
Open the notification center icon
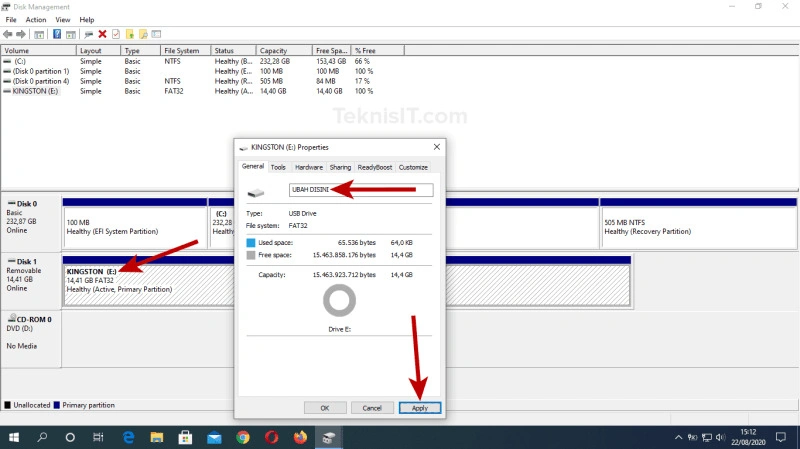pyautogui.click(x=781, y=438)
